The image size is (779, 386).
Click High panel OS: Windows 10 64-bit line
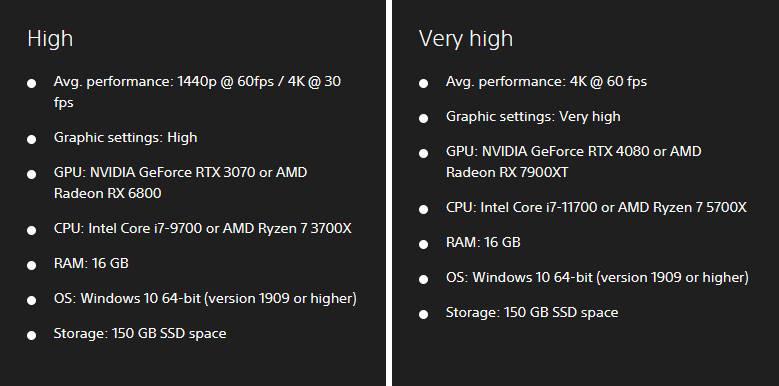click(x=205, y=299)
